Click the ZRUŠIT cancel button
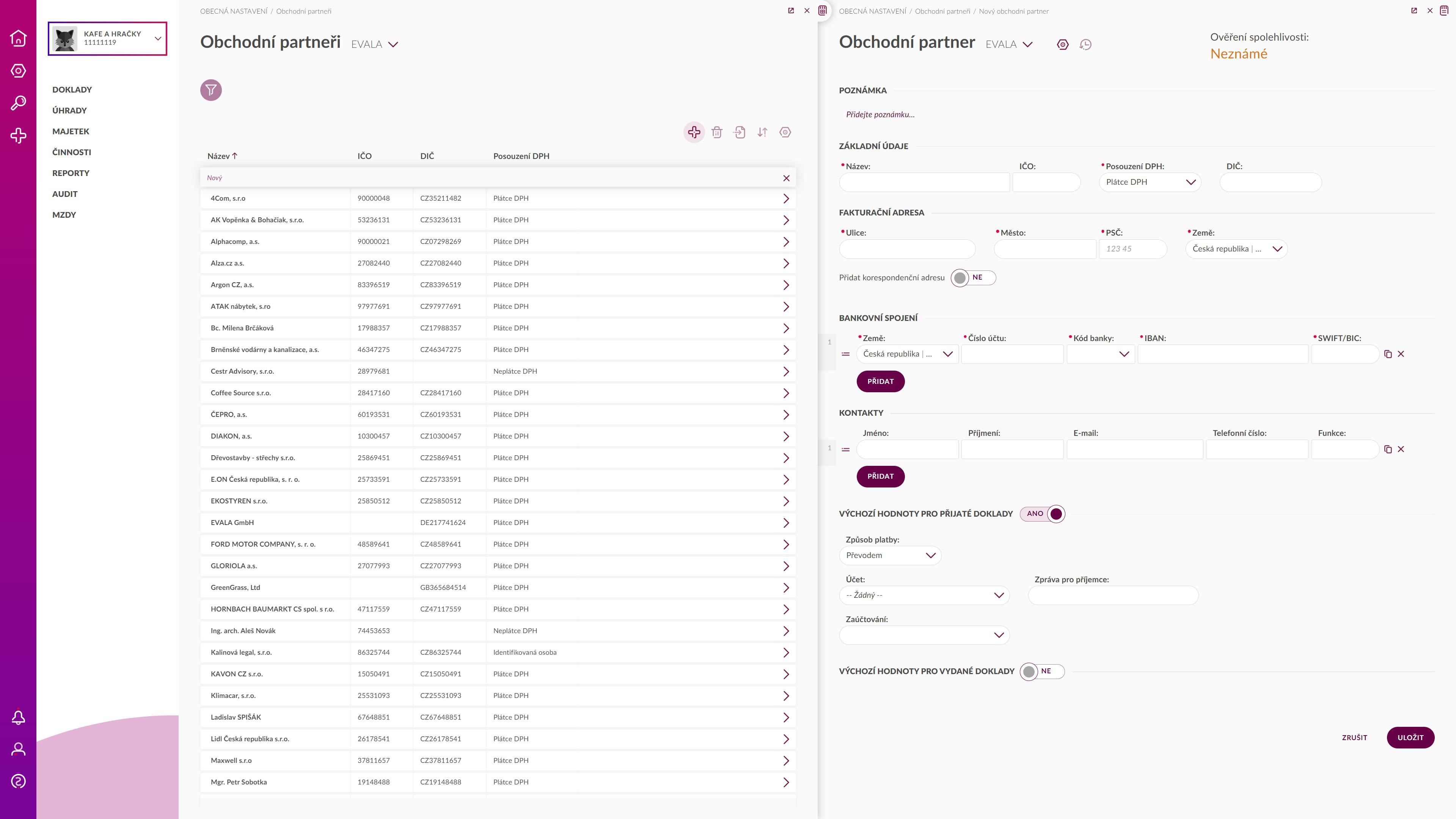1456x819 pixels. click(1354, 737)
